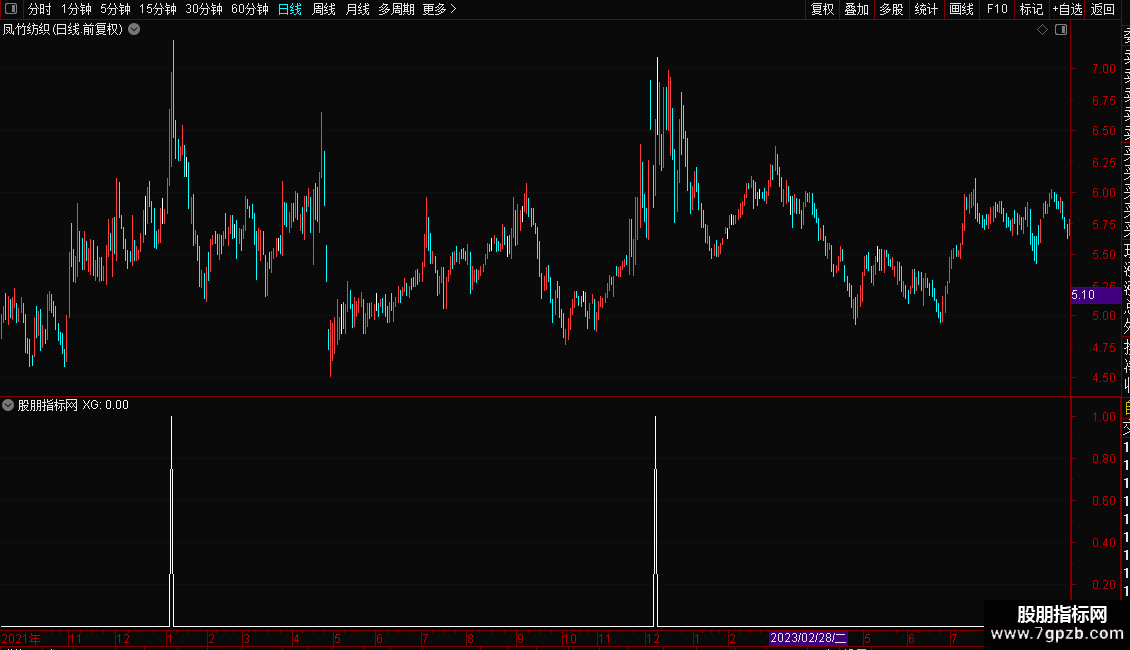Image resolution: width=1130 pixels, height=650 pixels.
Task: Expand dropdown next to 凤竹纺织 title
Action: click(134, 30)
